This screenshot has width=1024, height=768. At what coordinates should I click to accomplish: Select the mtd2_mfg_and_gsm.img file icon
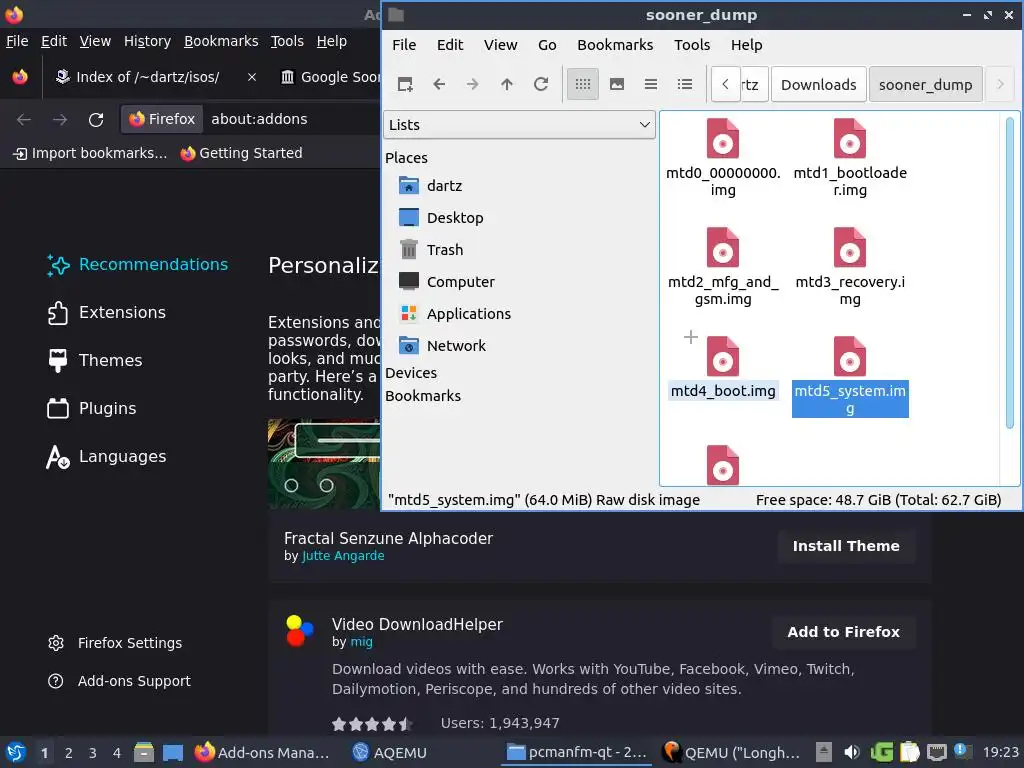click(722, 248)
